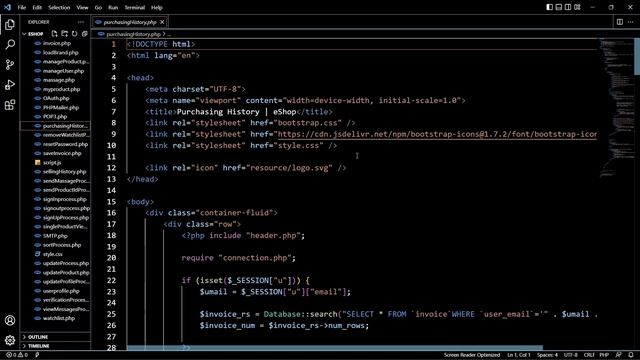Open sellingHistory.php in Explorer

click(64, 172)
